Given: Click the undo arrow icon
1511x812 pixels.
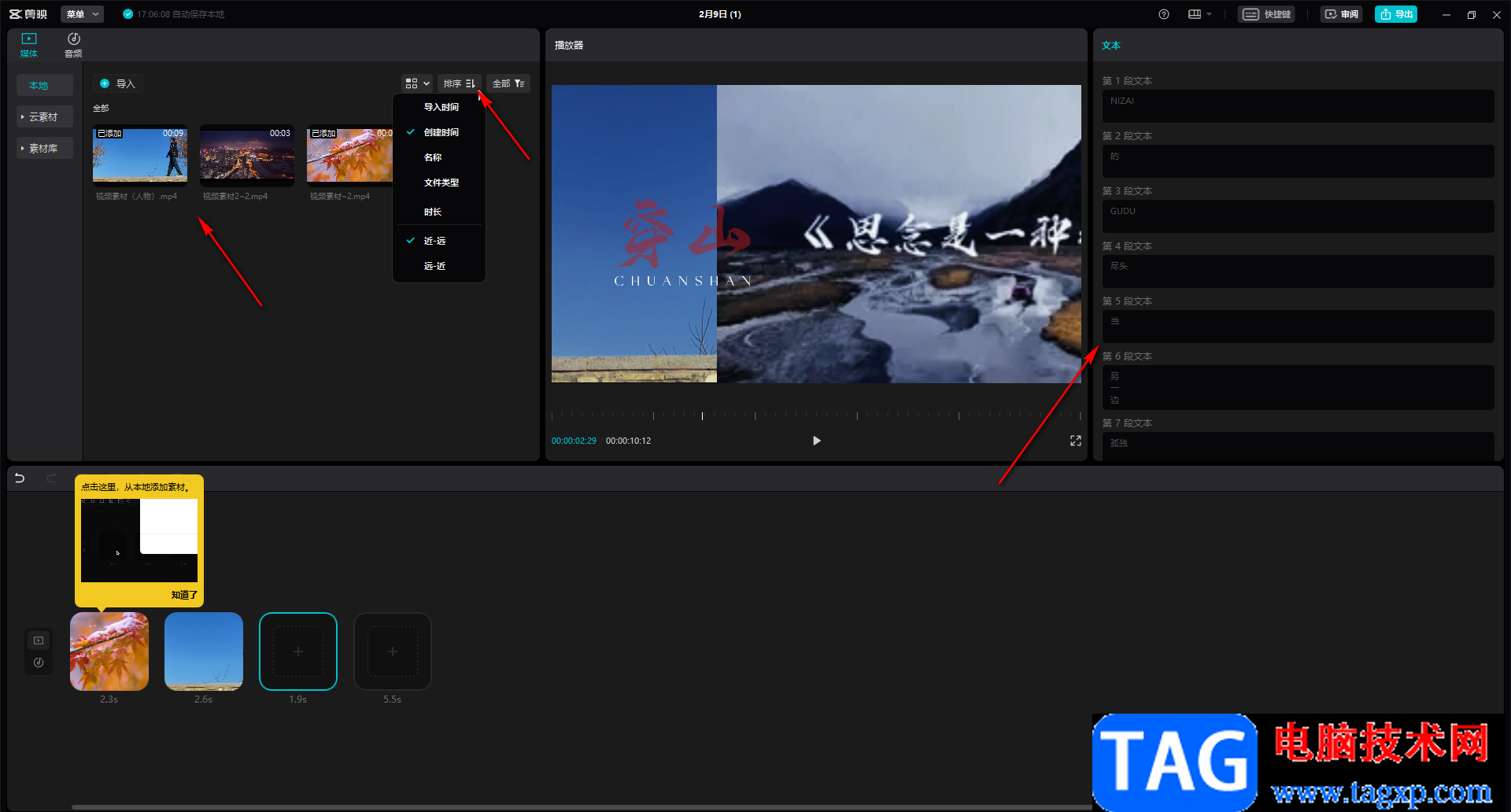Looking at the screenshot, I should 20,478.
